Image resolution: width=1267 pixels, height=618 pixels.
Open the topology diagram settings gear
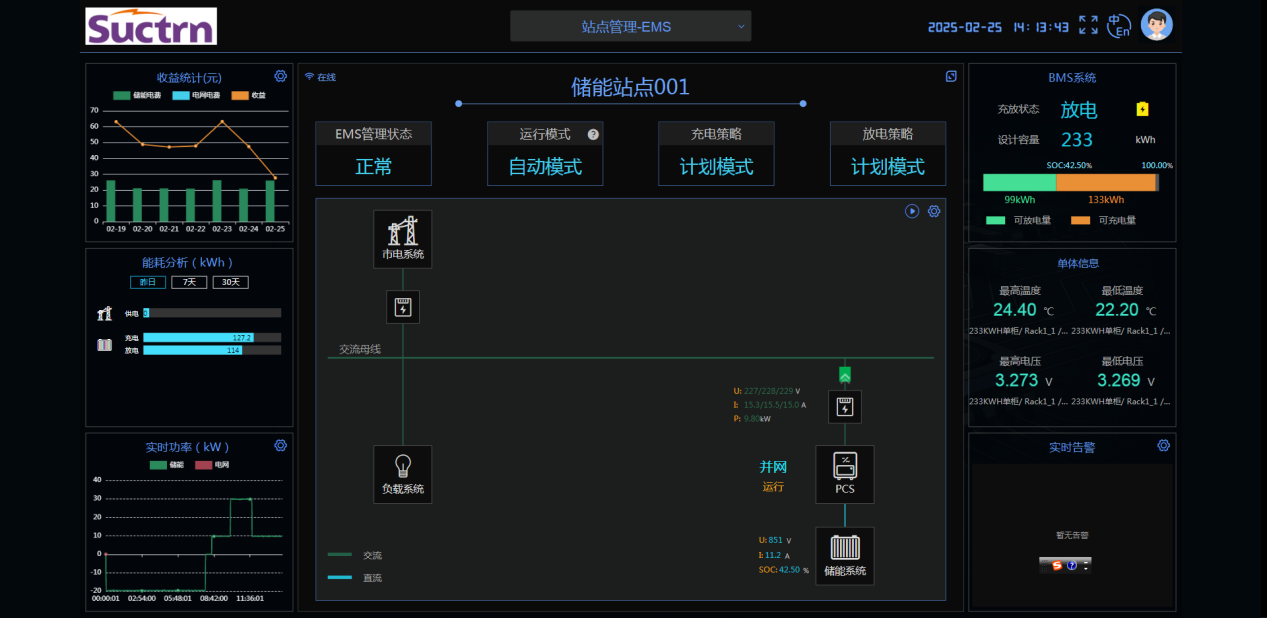(x=934, y=211)
